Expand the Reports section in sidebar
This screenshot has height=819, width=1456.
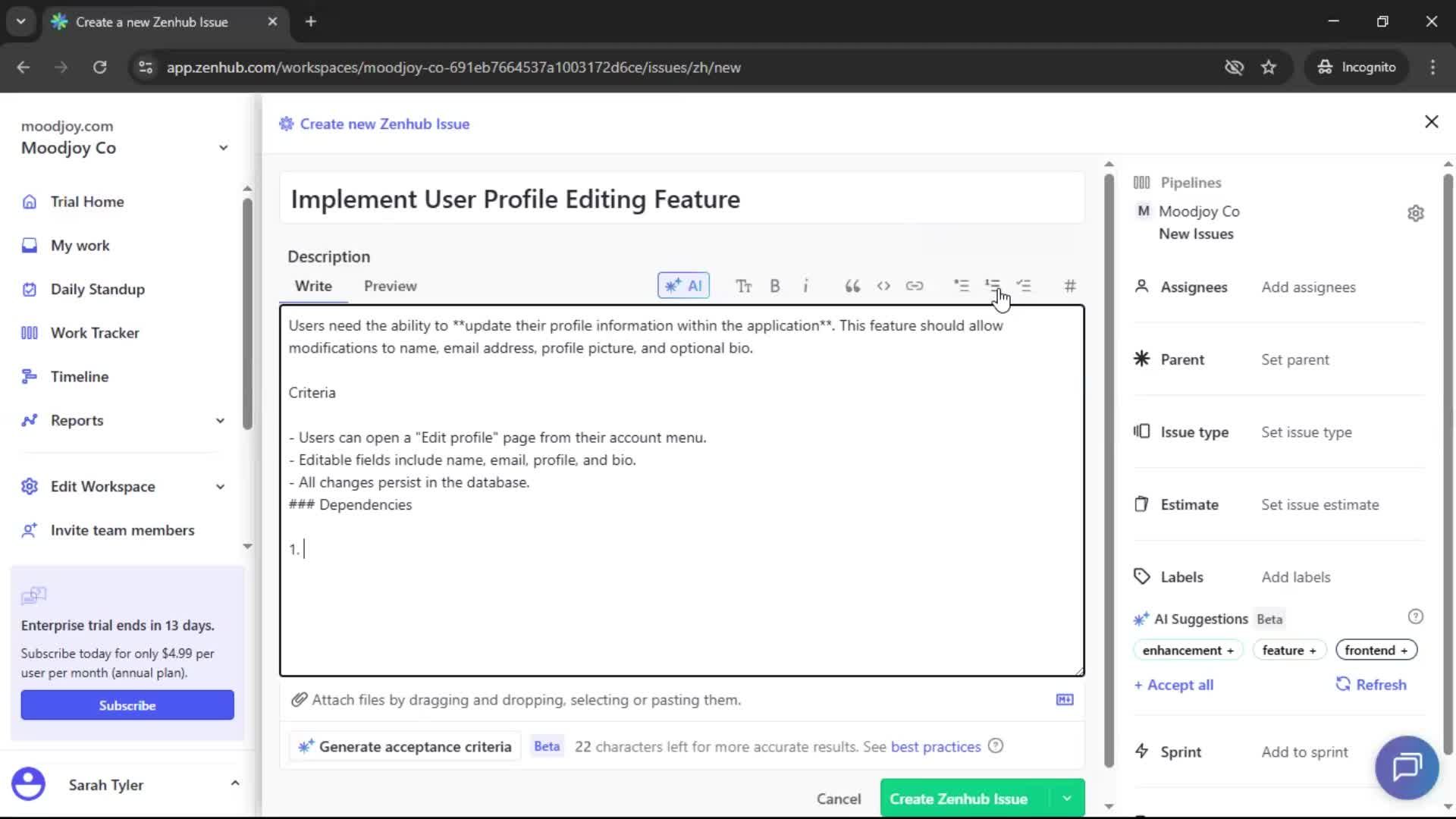click(x=219, y=420)
